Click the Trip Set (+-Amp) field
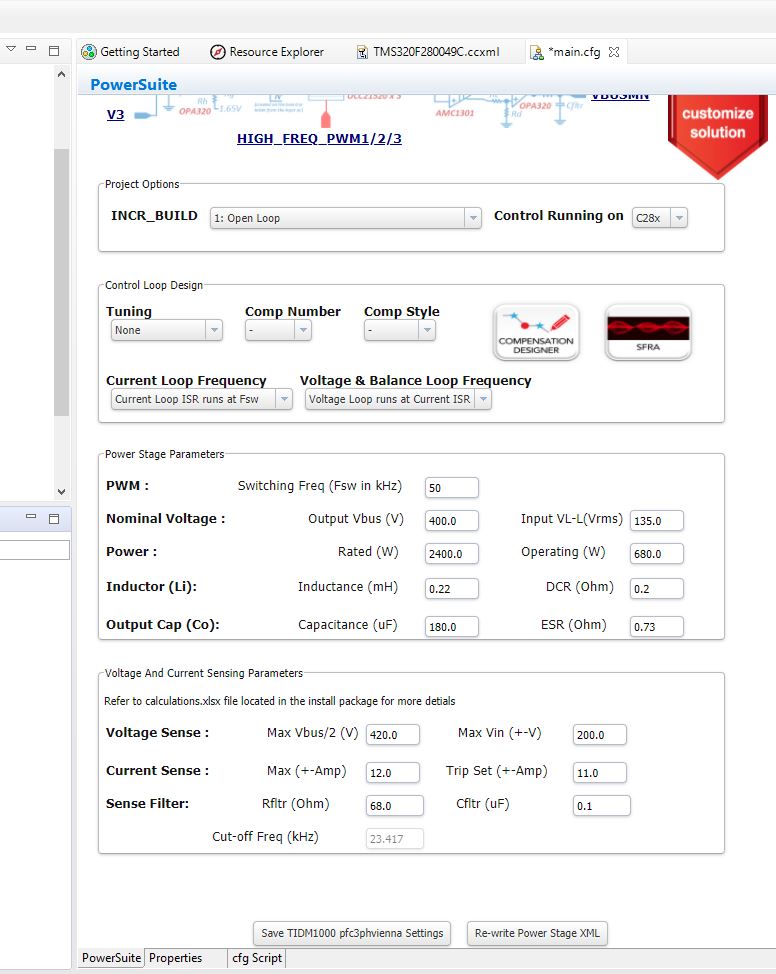The image size is (776, 974). pyautogui.click(x=600, y=773)
